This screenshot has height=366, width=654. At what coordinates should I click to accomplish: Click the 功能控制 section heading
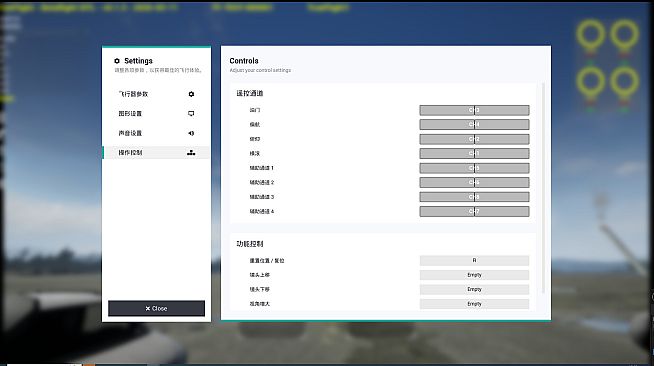tap(249, 244)
